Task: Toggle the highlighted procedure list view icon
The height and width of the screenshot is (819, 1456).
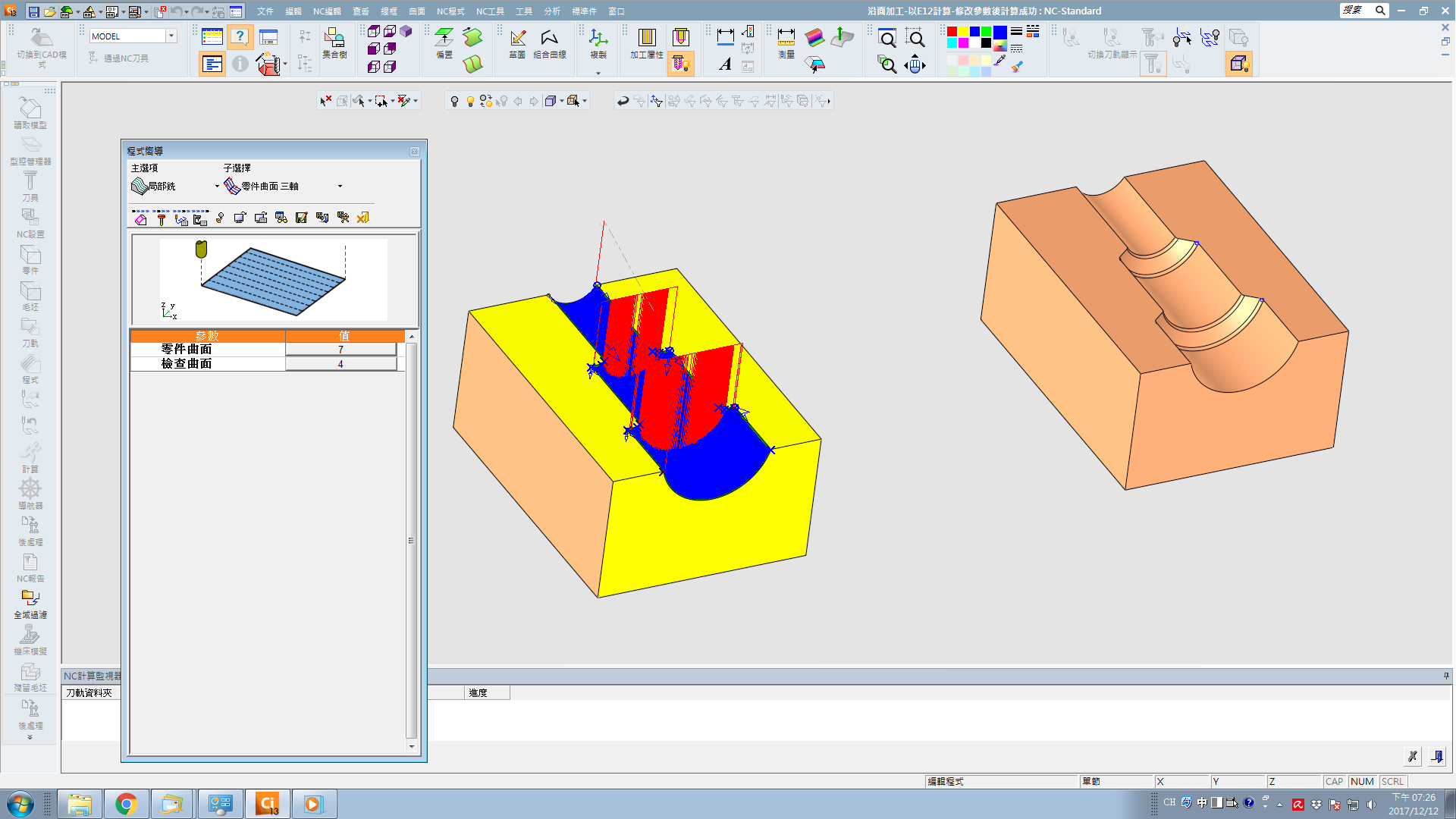Action: click(212, 64)
